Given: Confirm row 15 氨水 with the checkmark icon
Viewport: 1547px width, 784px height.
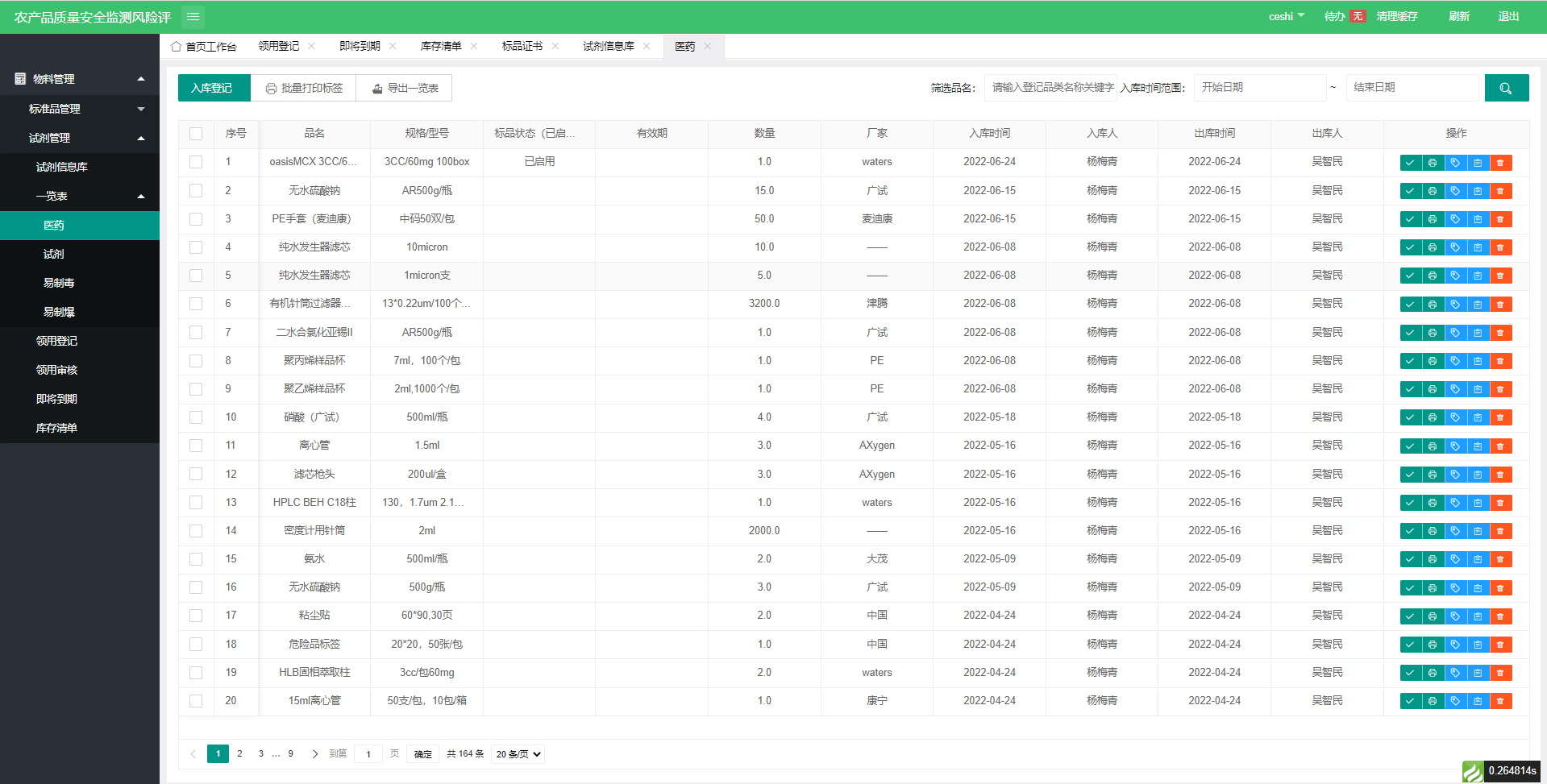Looking at the screenshot, I should click(x=1410, y=559).
